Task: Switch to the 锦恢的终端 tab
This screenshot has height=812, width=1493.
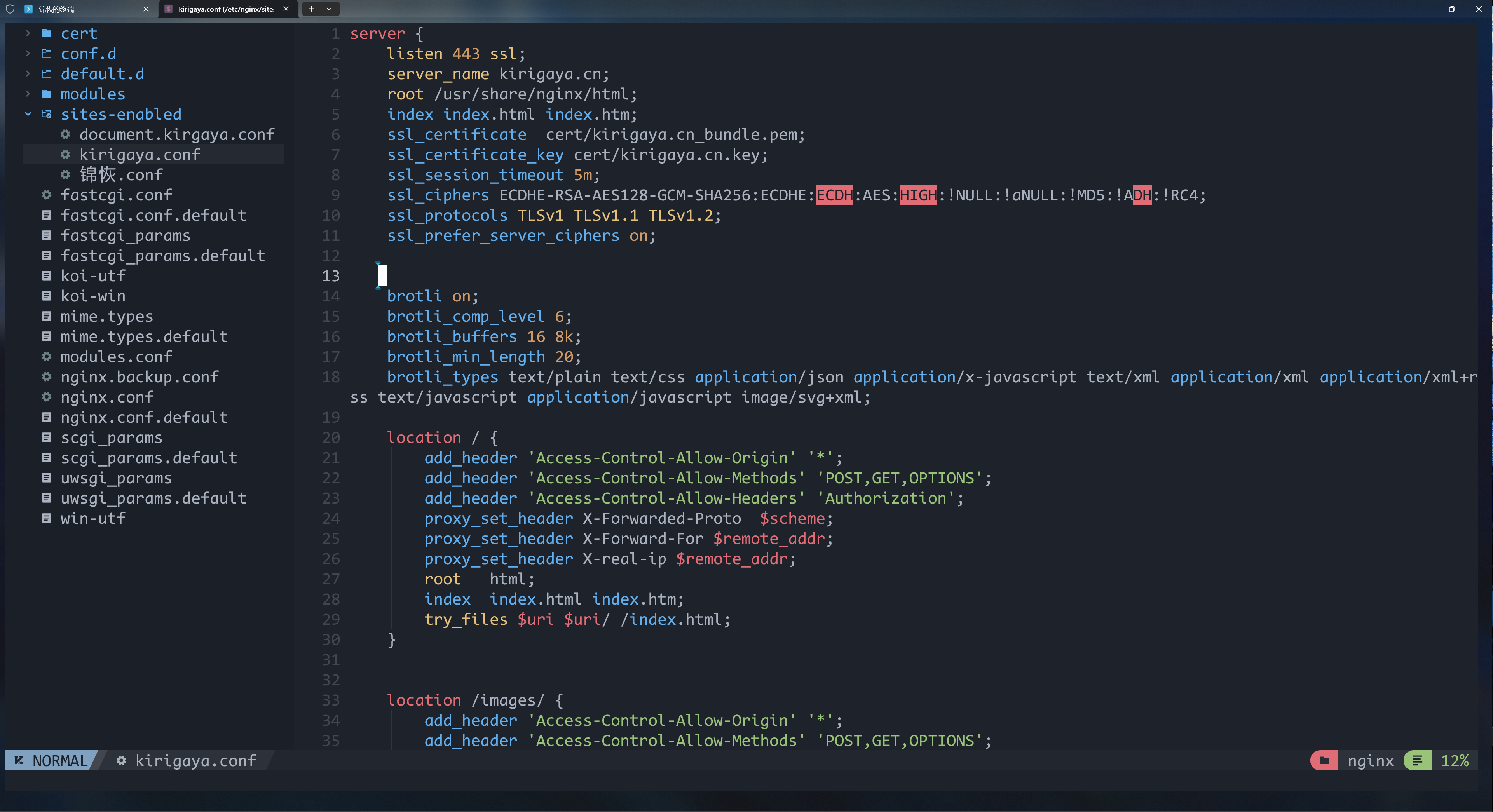Action: [x=81, y=9]
